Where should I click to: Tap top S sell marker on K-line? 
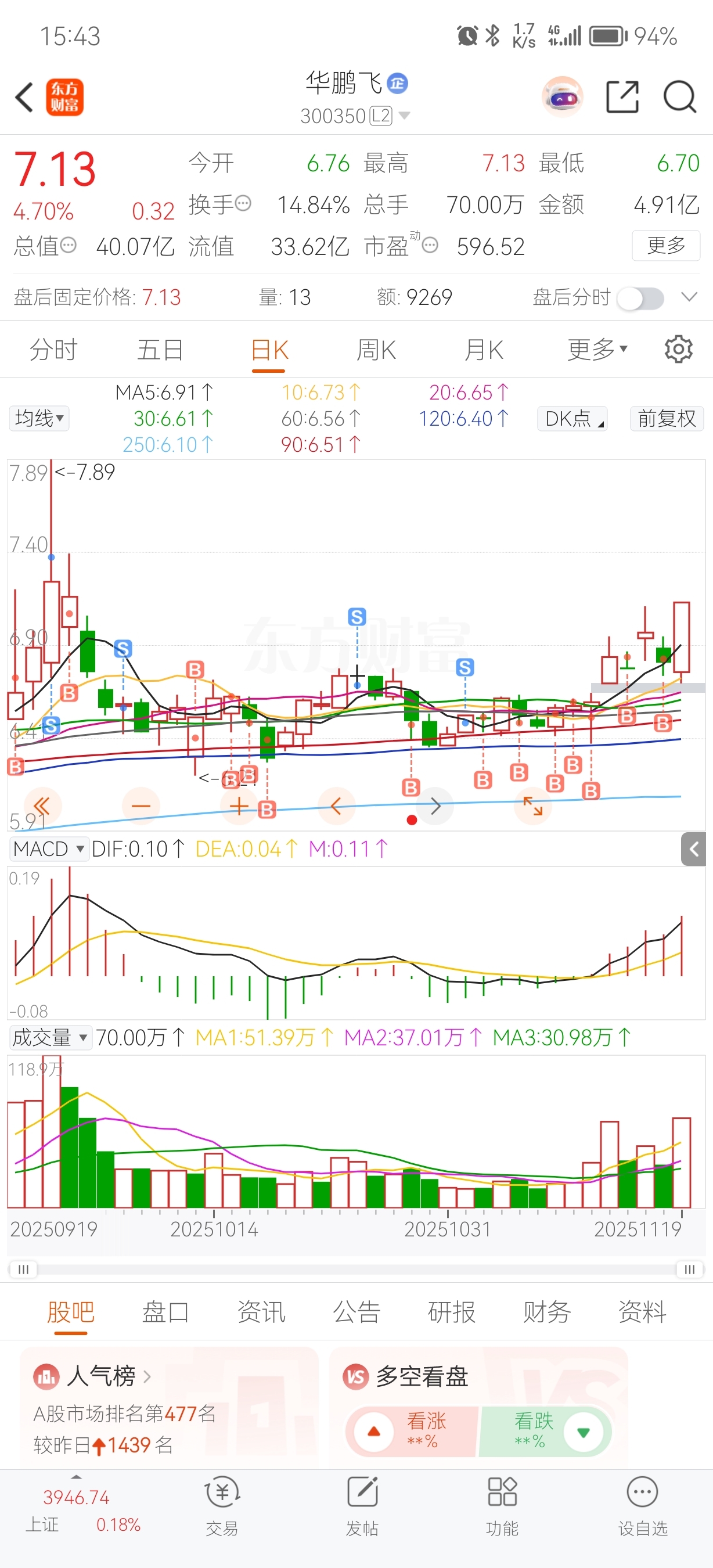(x=357, y=617)
